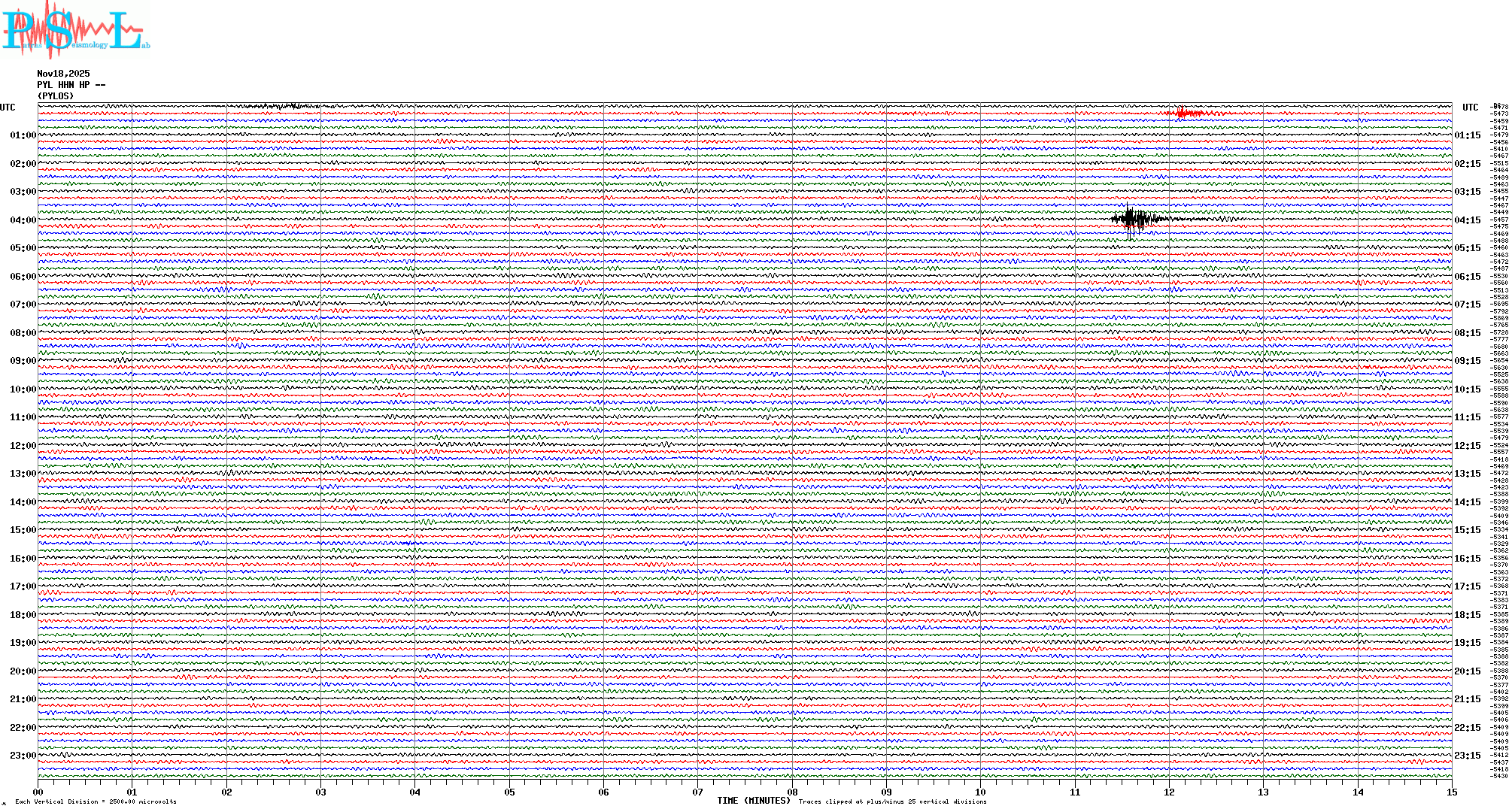Click the 04:15 time label on the right

coord(1467,220)
